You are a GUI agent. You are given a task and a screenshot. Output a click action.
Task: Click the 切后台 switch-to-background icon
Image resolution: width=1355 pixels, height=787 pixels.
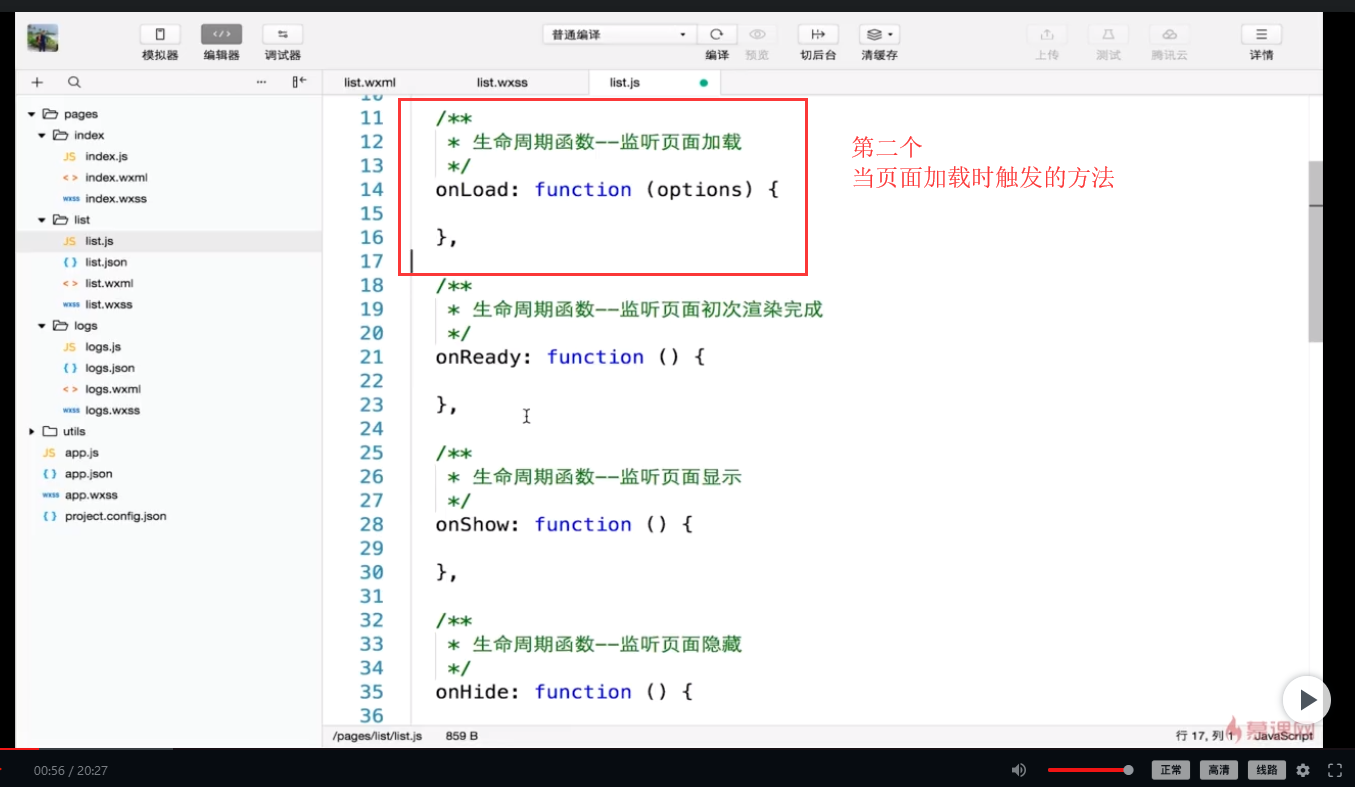tap(818, 34)
